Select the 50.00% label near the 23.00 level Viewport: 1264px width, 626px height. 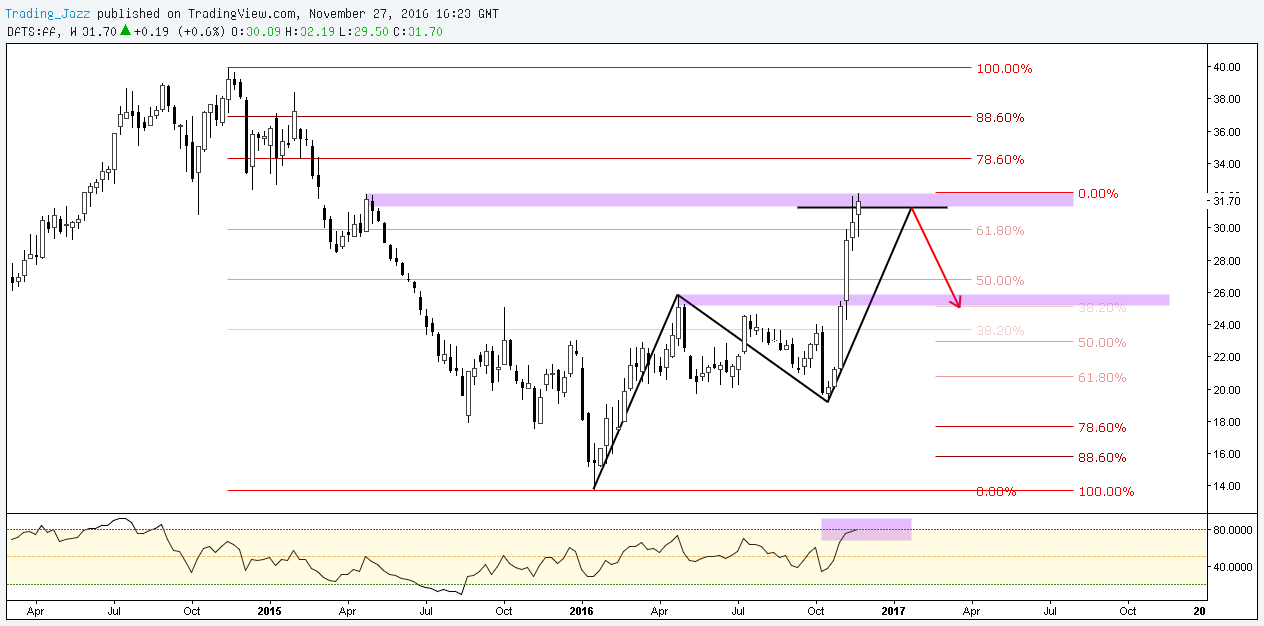click(1102, 342)
